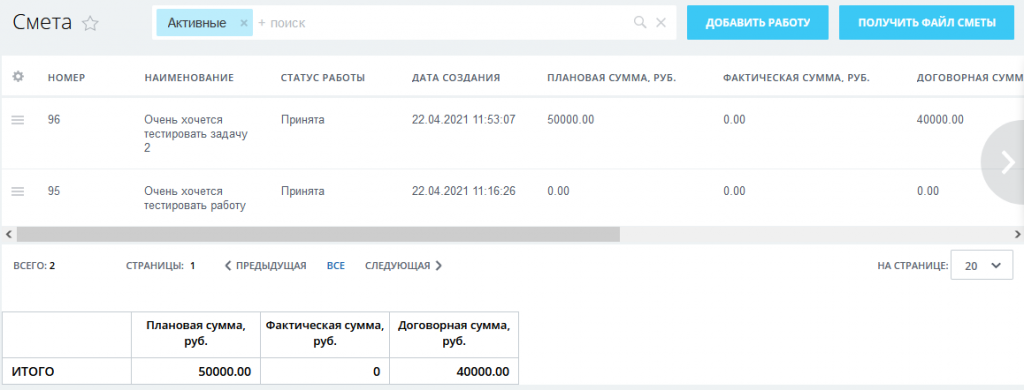Click the search magnifier icon
Image resolution: width=1024 pixels, height=390 pixels.
tap(640, 23)
